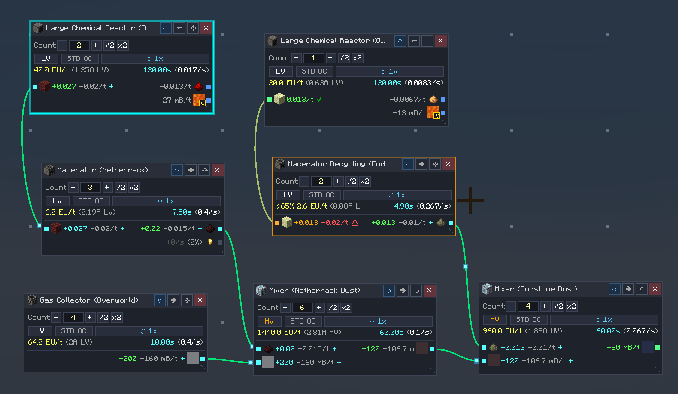This screenshot has height=394, width=678.
Task: Click the small yellow byproduct icon in Macerator (Netherrack) node
Action: [x=211, y=242]
